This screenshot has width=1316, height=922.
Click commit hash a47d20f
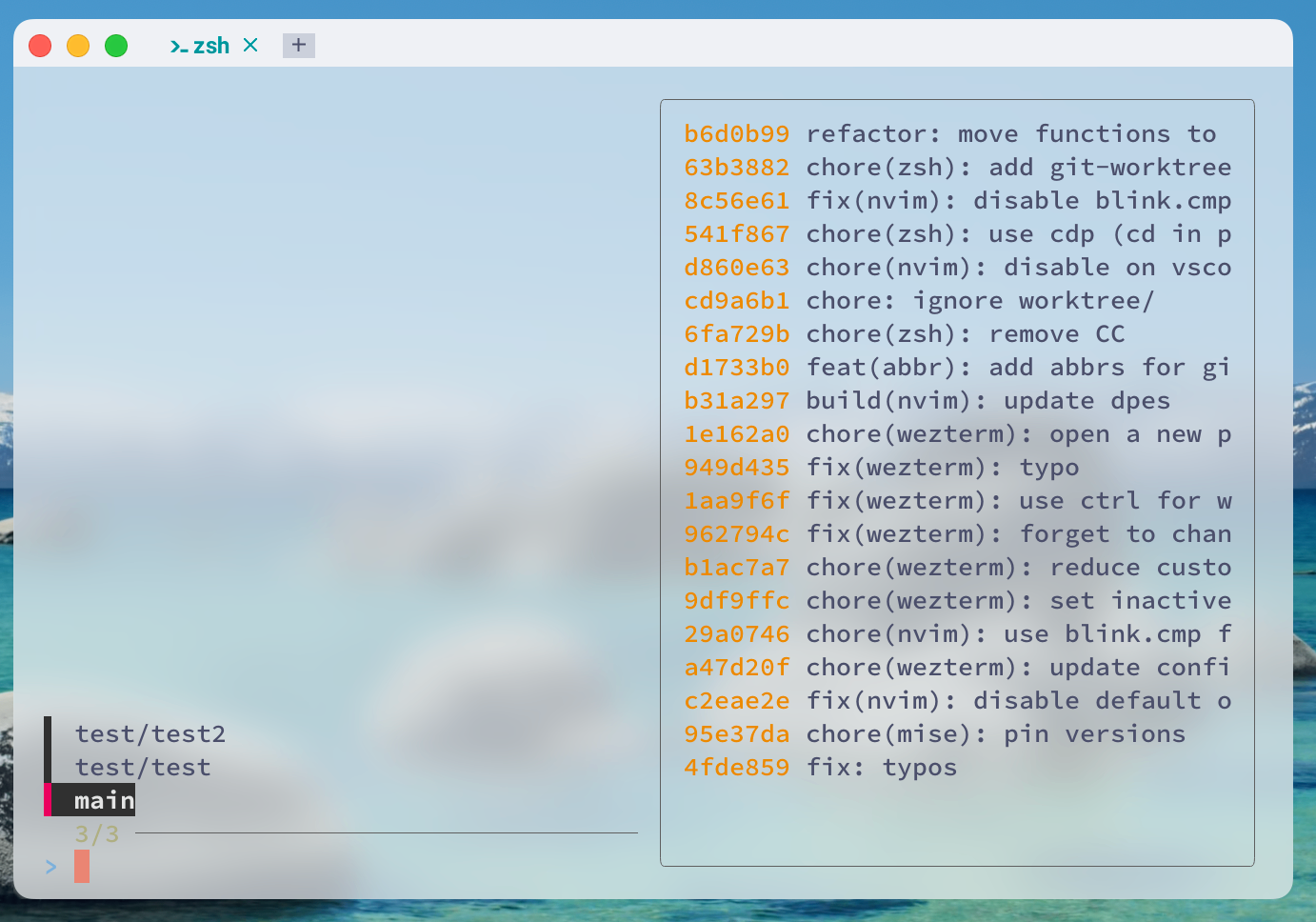pos(737,668)
